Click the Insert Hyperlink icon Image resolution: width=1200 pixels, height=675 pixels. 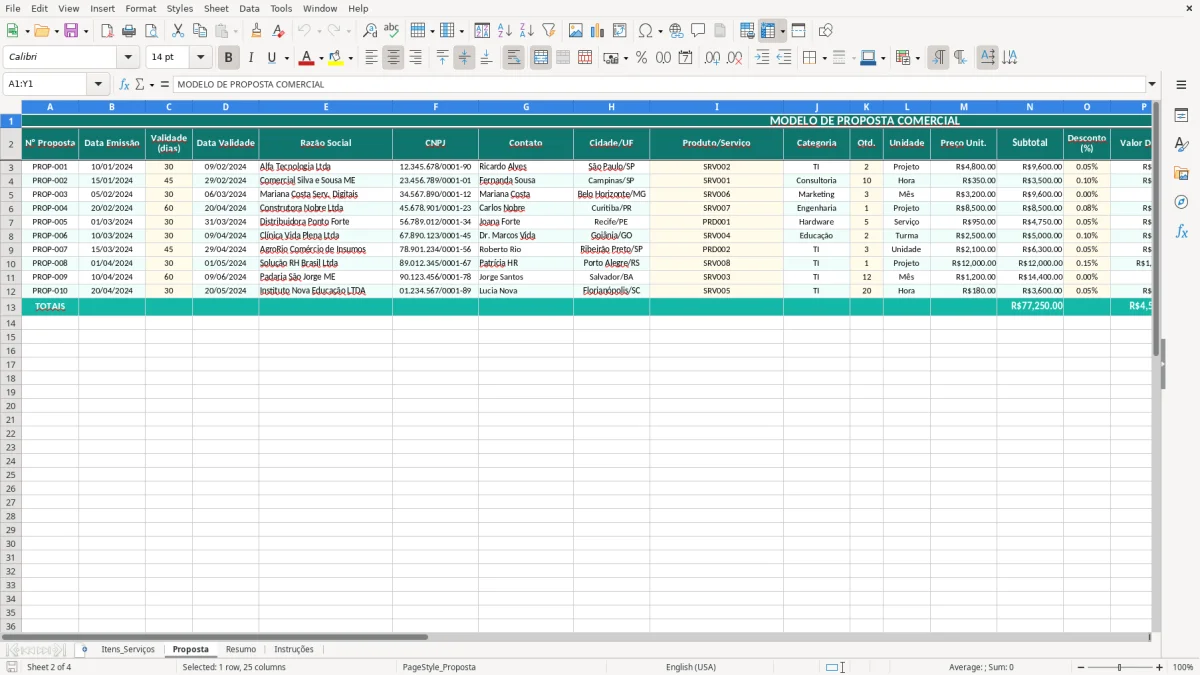click(x=677, y=31)
